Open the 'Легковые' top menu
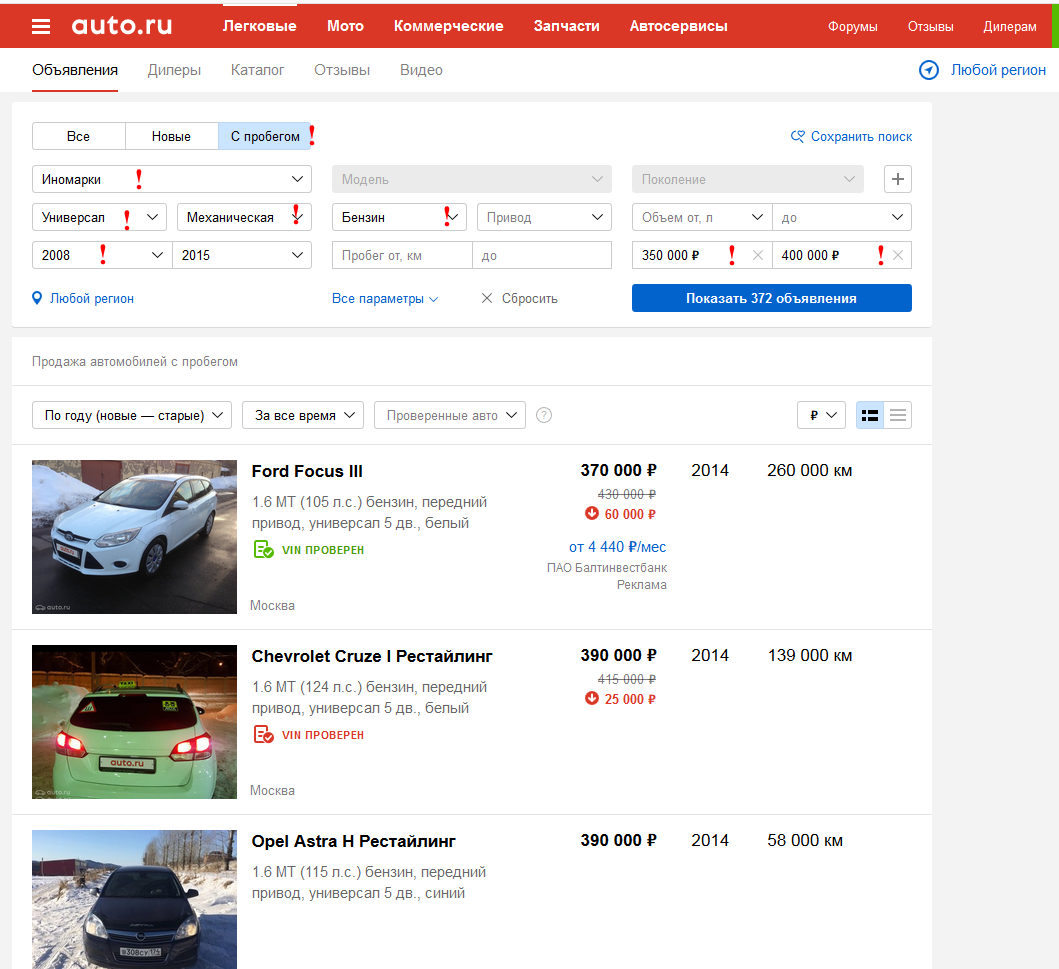Image resolution: width=1059 pixels, height=969 pixels. point(259,26)
